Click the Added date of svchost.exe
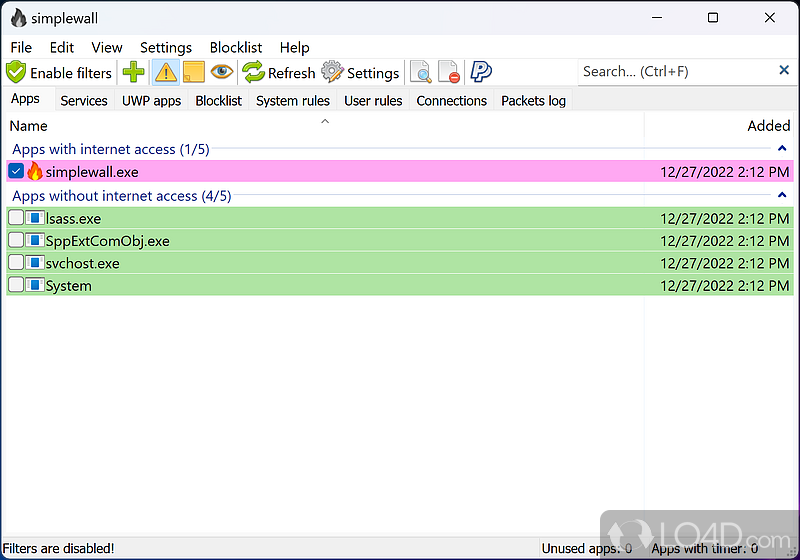 pyautogui.click(x=724, y=264)
